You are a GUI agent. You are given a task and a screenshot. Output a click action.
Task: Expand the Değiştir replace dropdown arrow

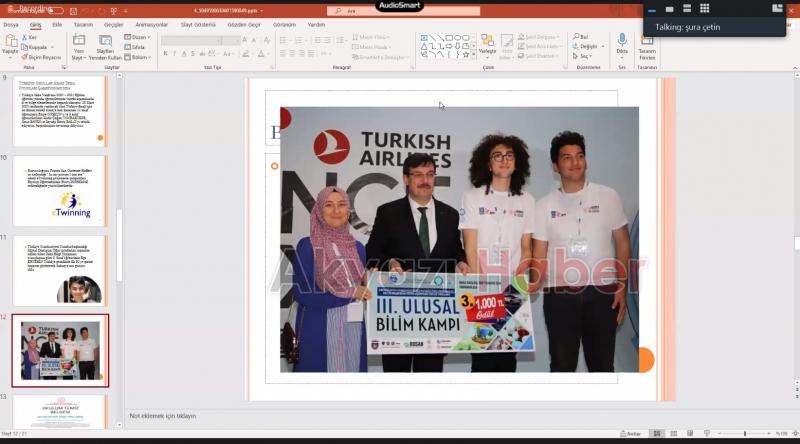coord(603,46)
